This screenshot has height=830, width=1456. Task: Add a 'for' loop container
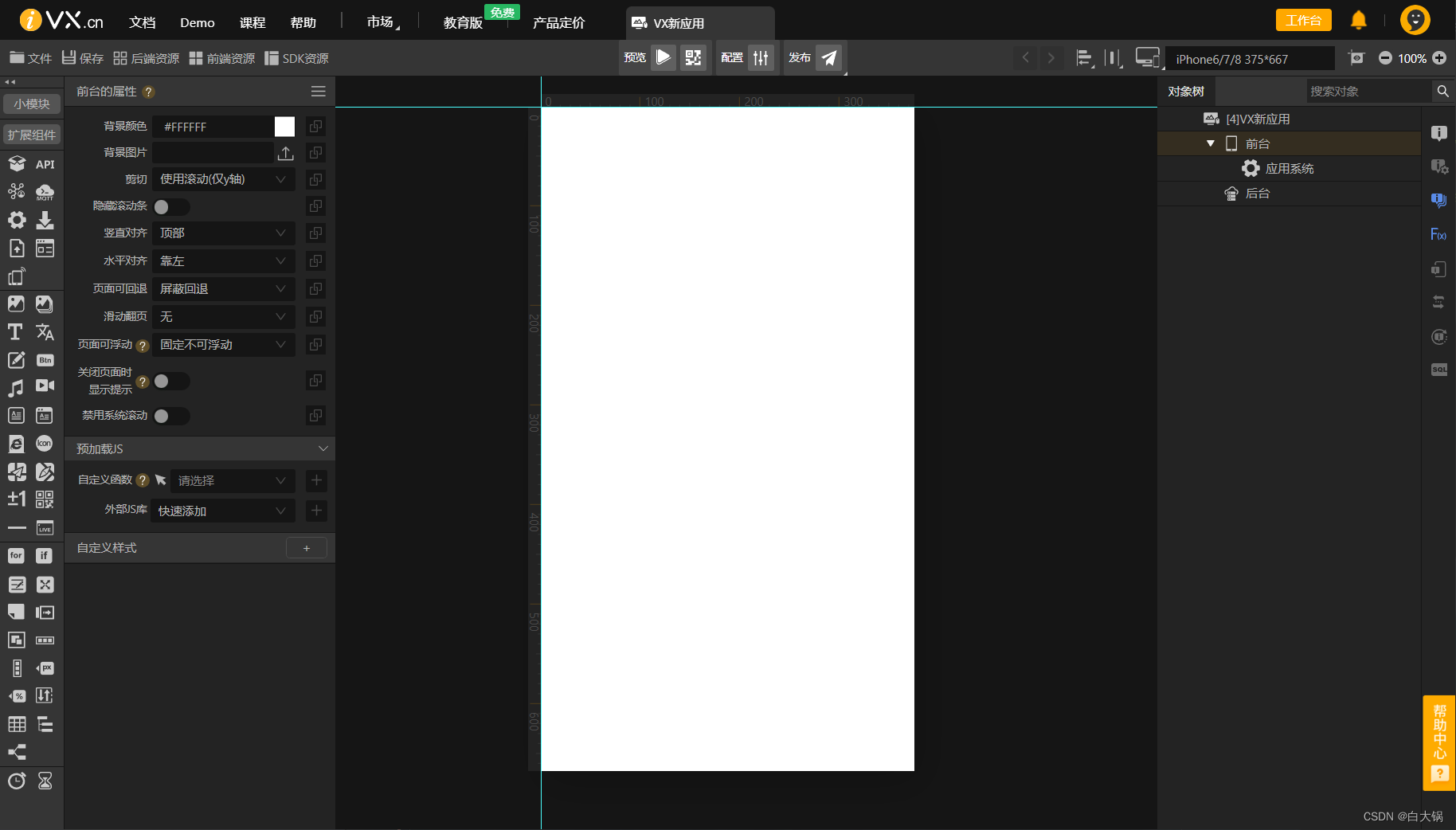tap(16, 555)
